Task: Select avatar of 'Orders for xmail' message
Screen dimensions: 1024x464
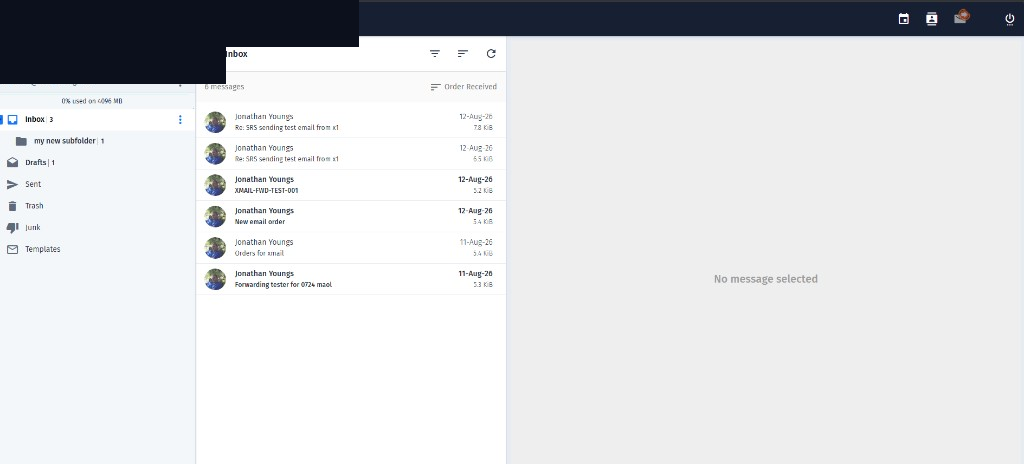Action: pos(215,248)
